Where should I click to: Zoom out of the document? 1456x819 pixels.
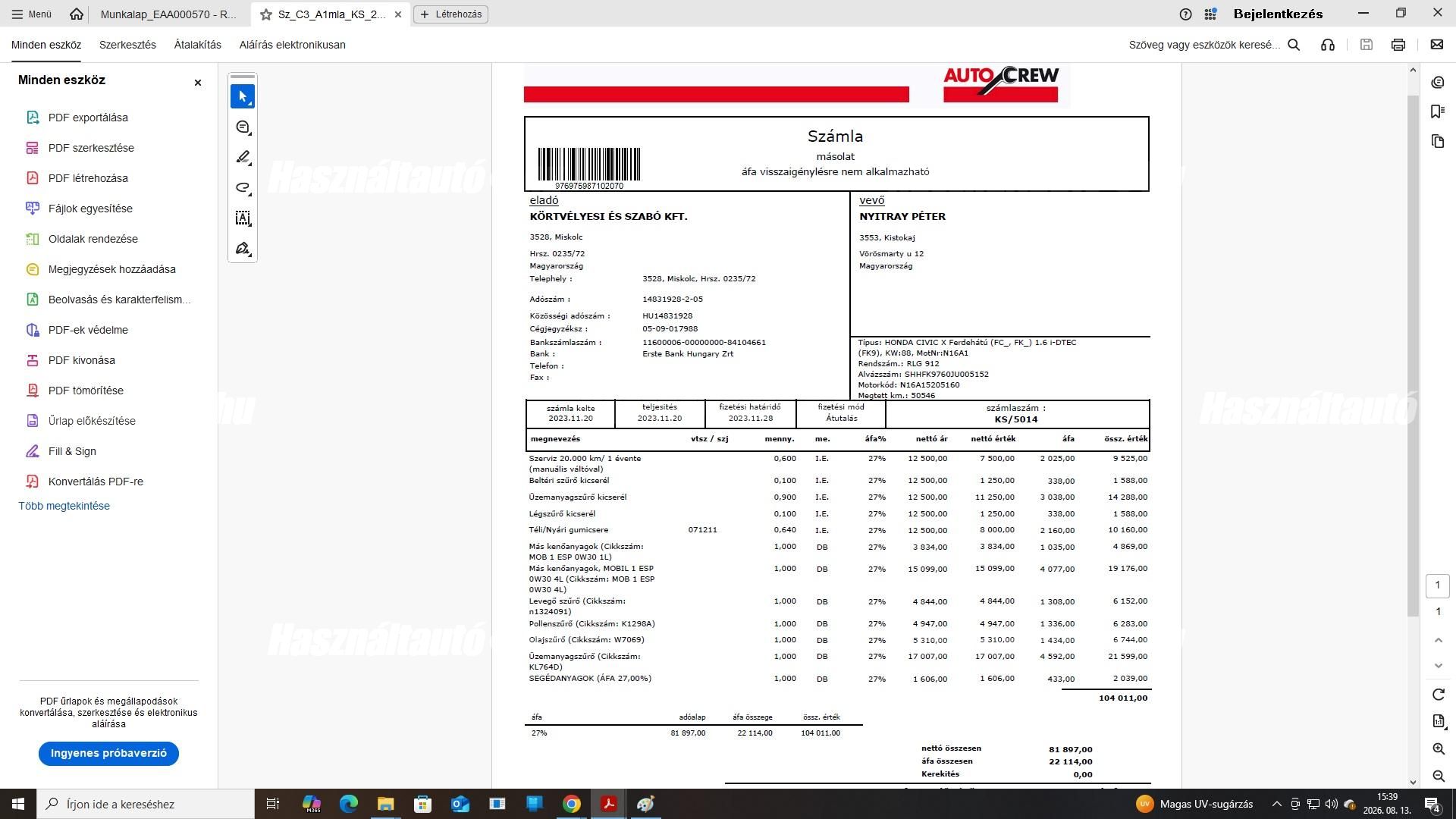point(1439,776)
